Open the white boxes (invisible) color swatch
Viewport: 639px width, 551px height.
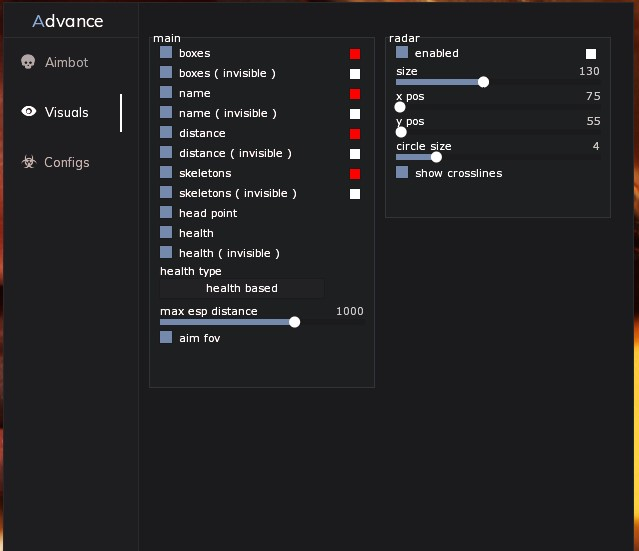click(x=355, y=74)
